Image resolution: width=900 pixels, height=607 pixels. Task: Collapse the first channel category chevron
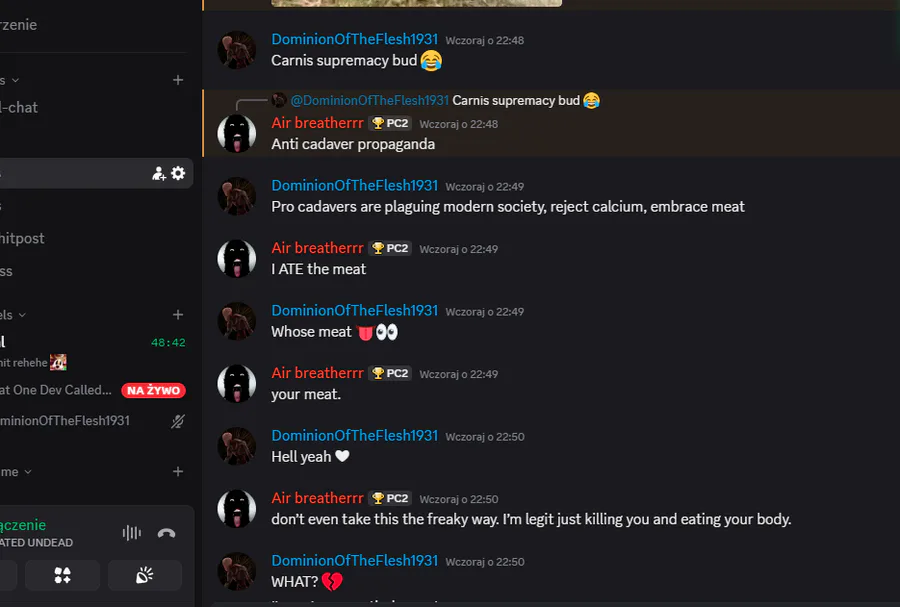(15, 80)
